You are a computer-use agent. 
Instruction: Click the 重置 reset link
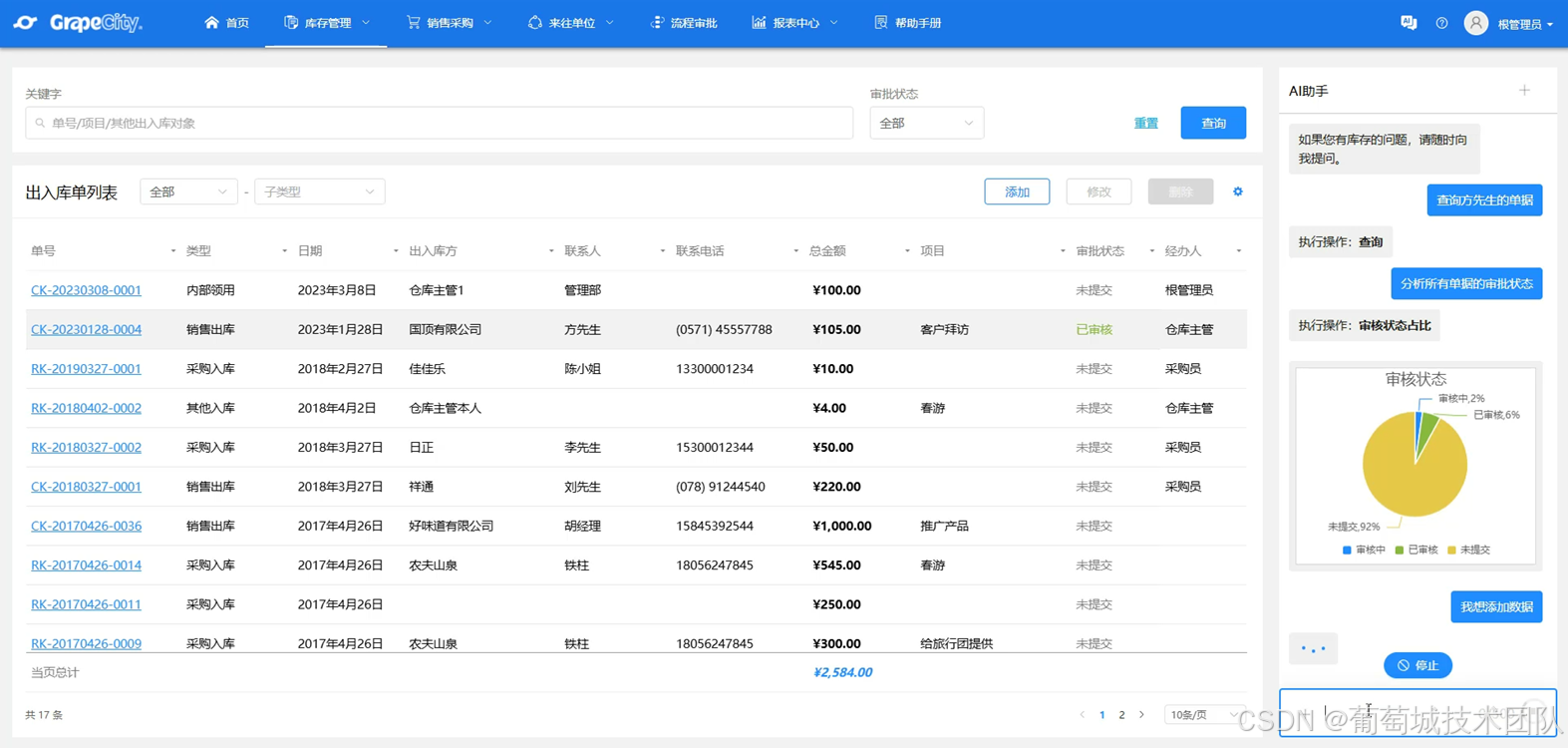click(1146, 123)
